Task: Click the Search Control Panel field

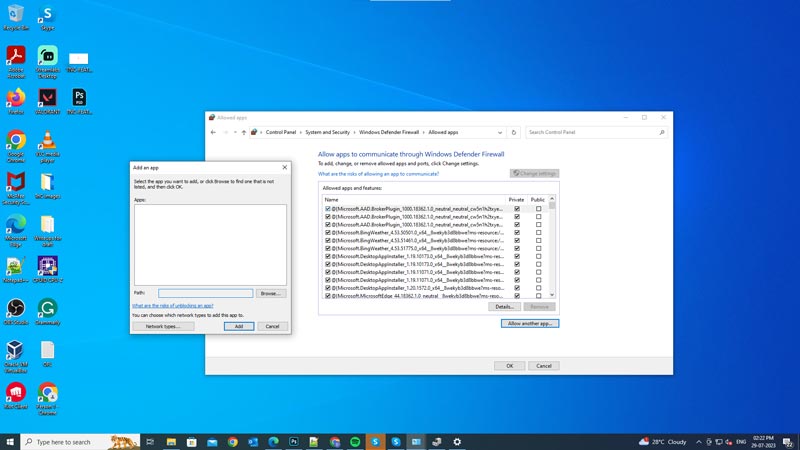Action: click(x=596, y=132)
